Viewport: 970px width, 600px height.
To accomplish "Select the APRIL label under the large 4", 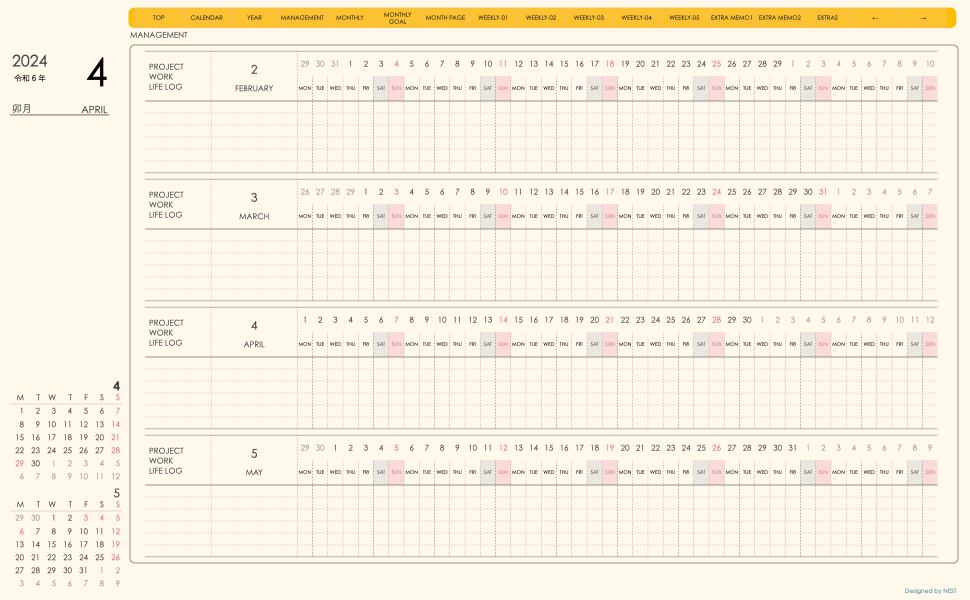I will click(x=94, y=110).
